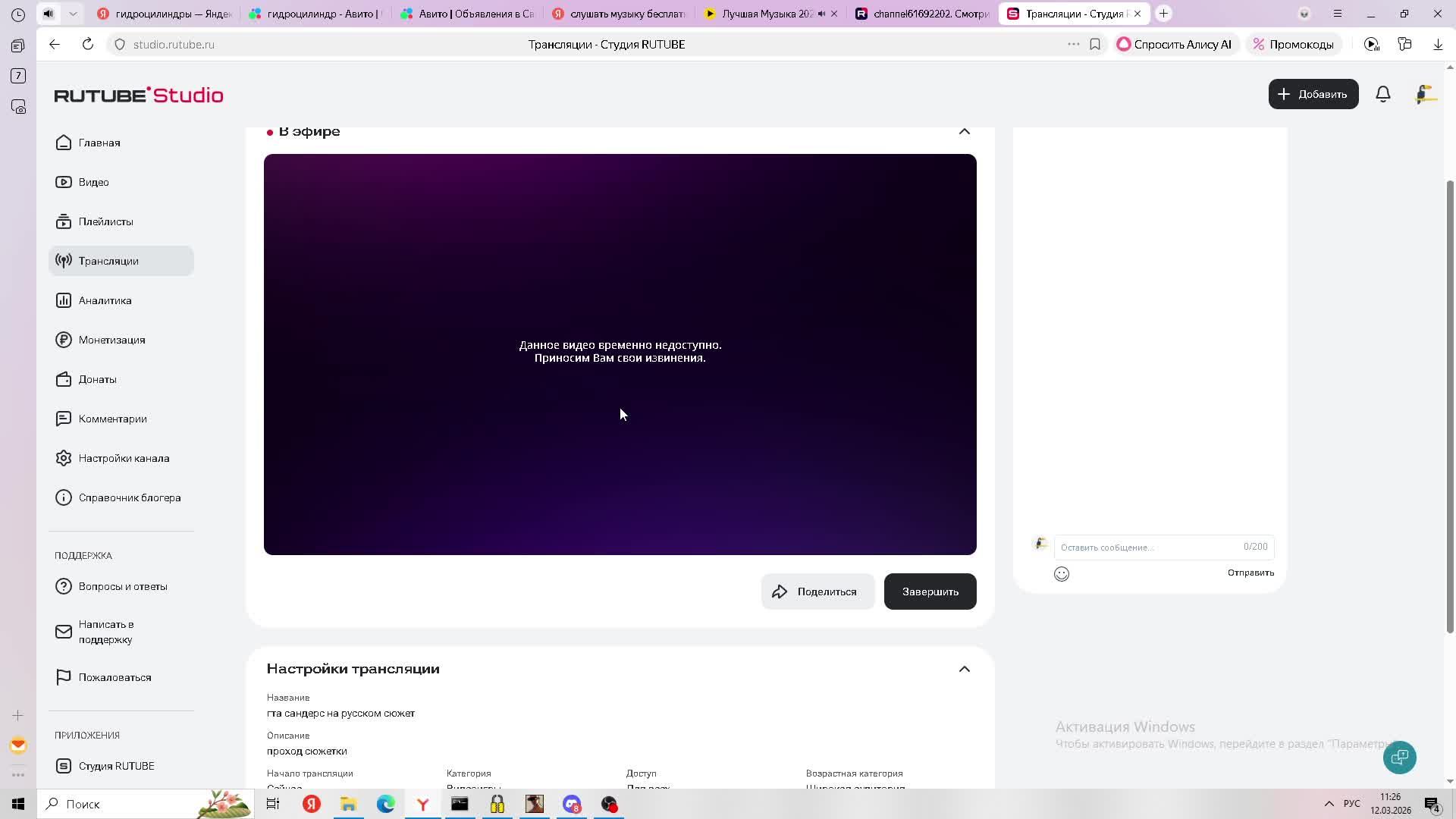Go back with browser back arrow

tap(55, 45)
